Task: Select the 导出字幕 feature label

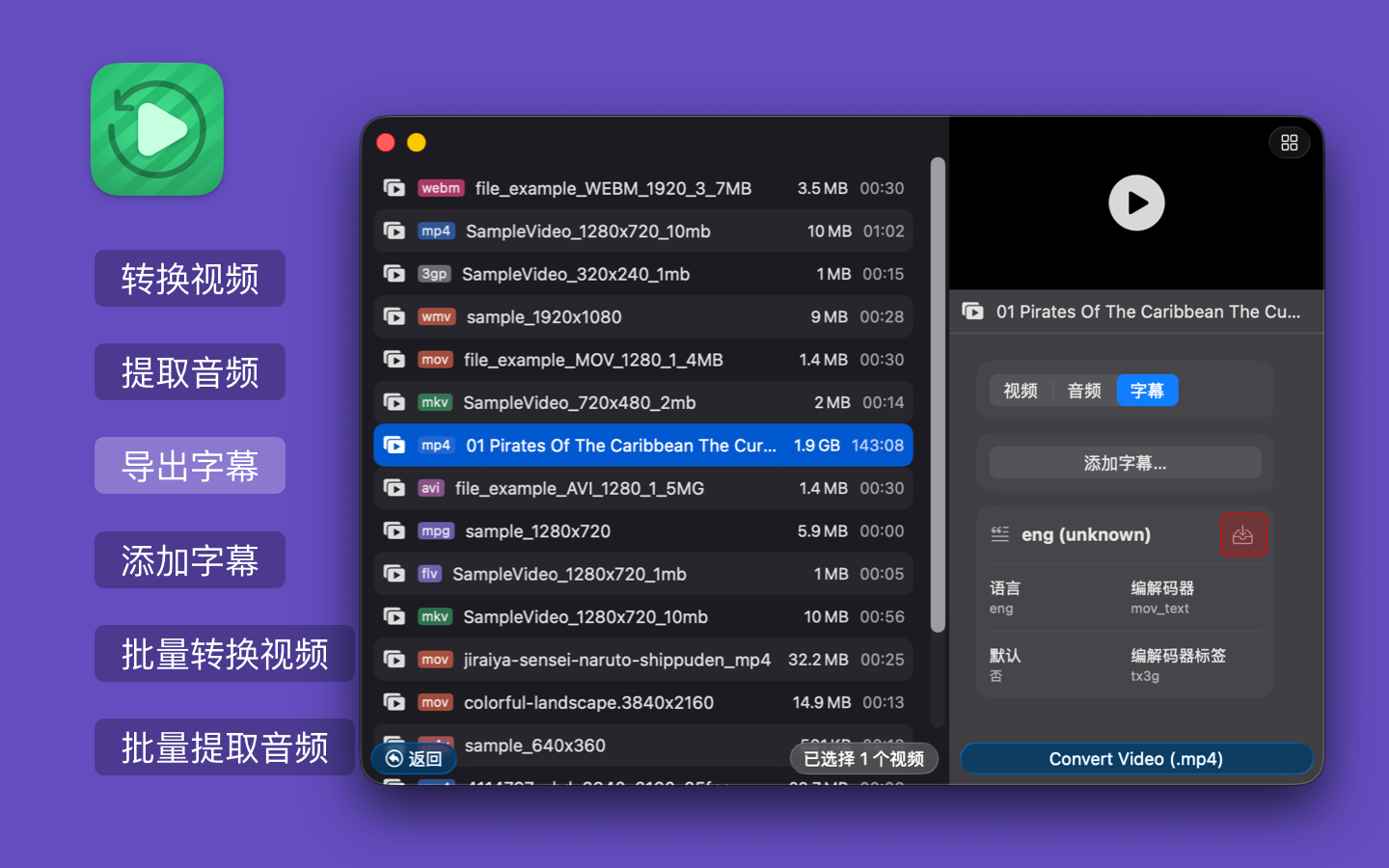Action: pyautogui.click(x=190, y=466)
